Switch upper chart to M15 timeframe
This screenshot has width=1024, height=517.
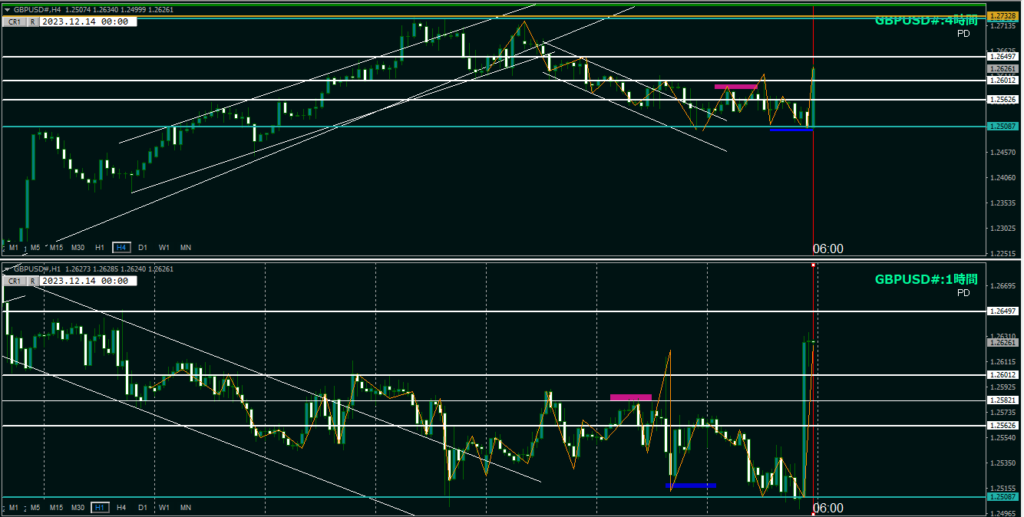point(56,247)
